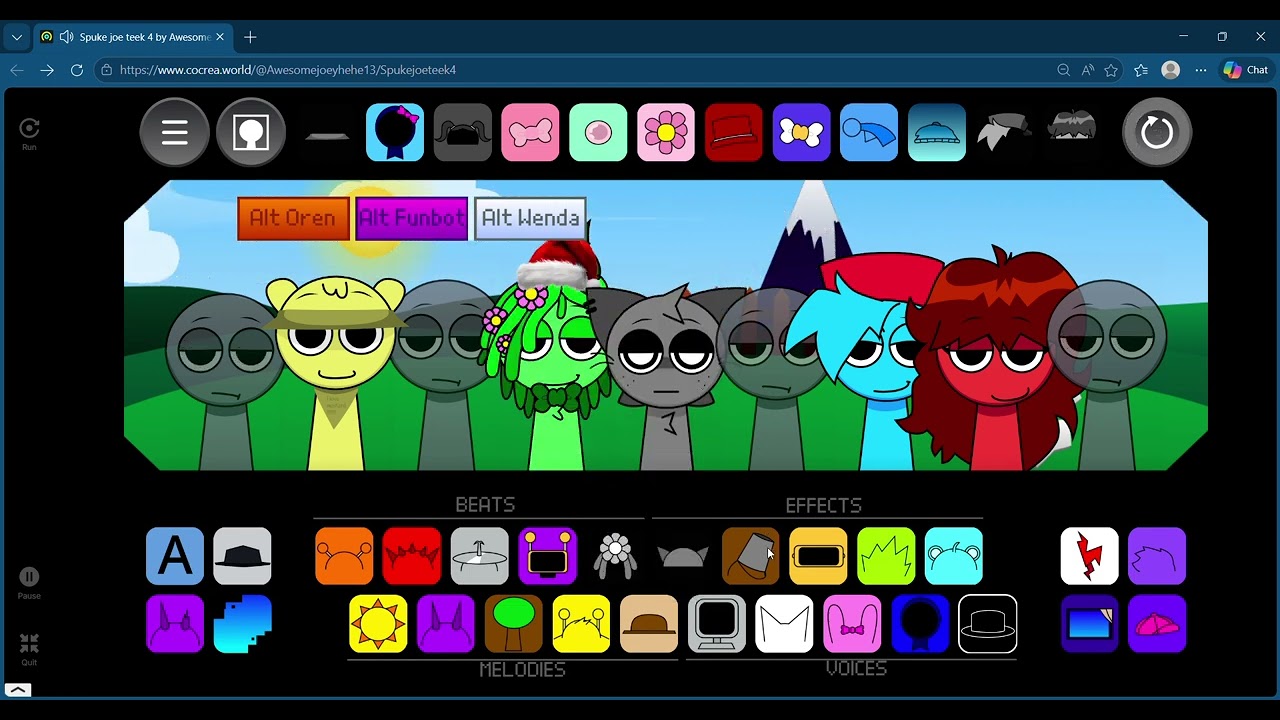Screen dimensions: 1280x720
Task: Select the blue scarf icon
Action: [869, 132]
